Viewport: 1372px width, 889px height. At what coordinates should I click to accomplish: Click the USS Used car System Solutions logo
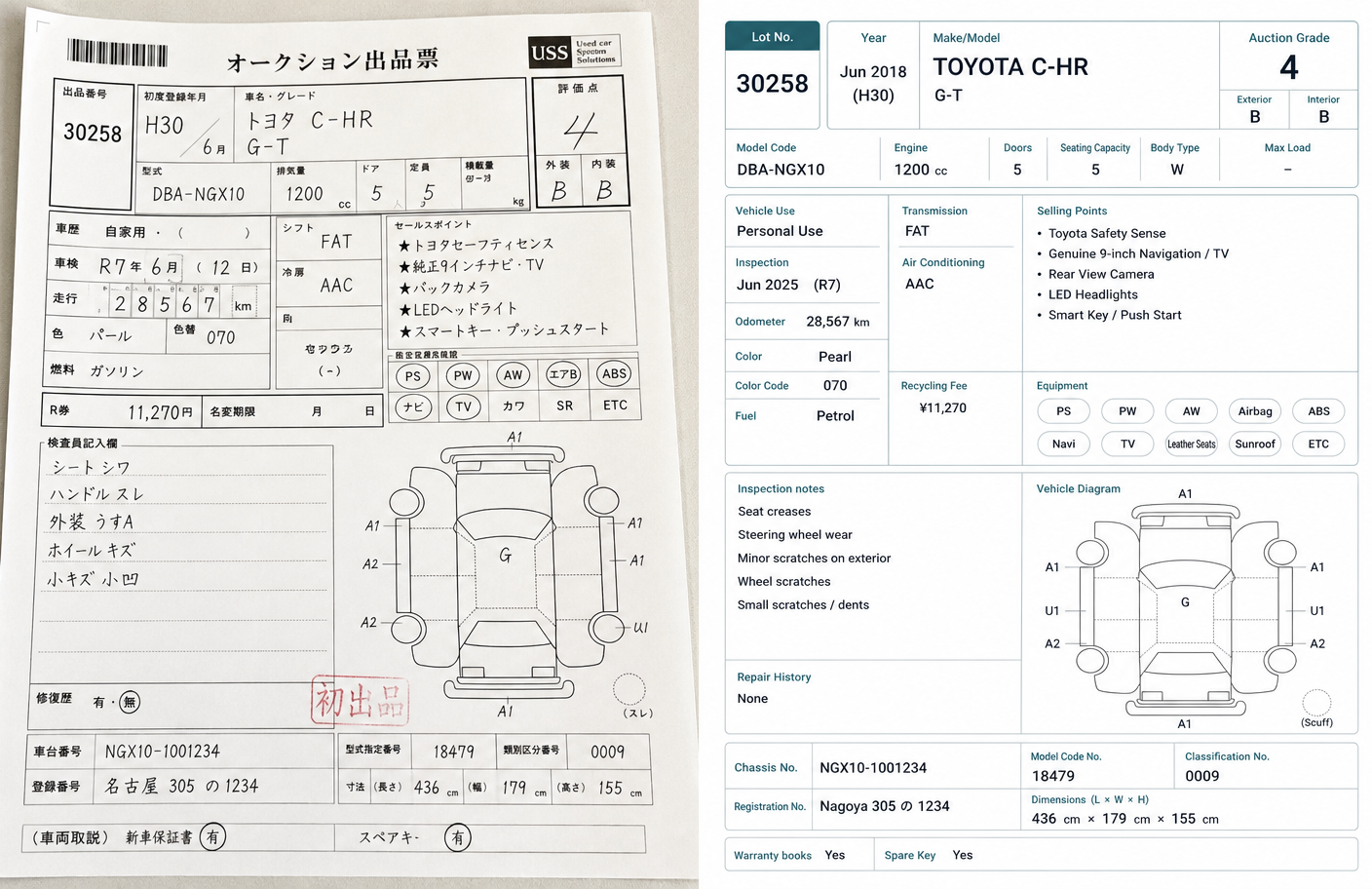pos(574,52)
